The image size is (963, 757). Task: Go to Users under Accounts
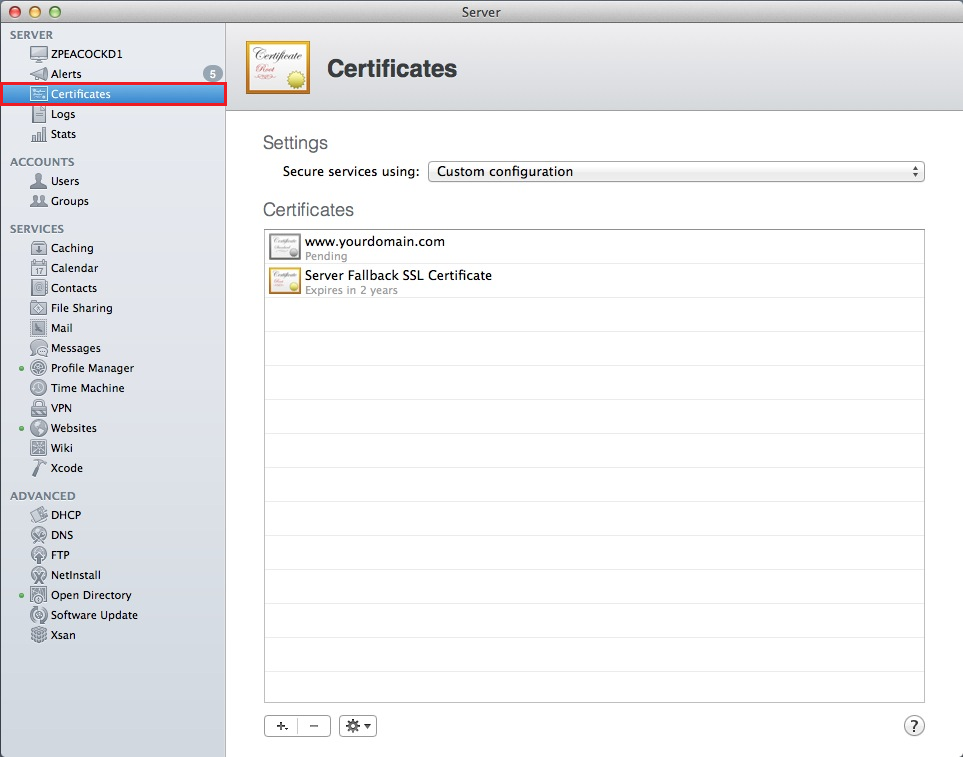(65, 181)
